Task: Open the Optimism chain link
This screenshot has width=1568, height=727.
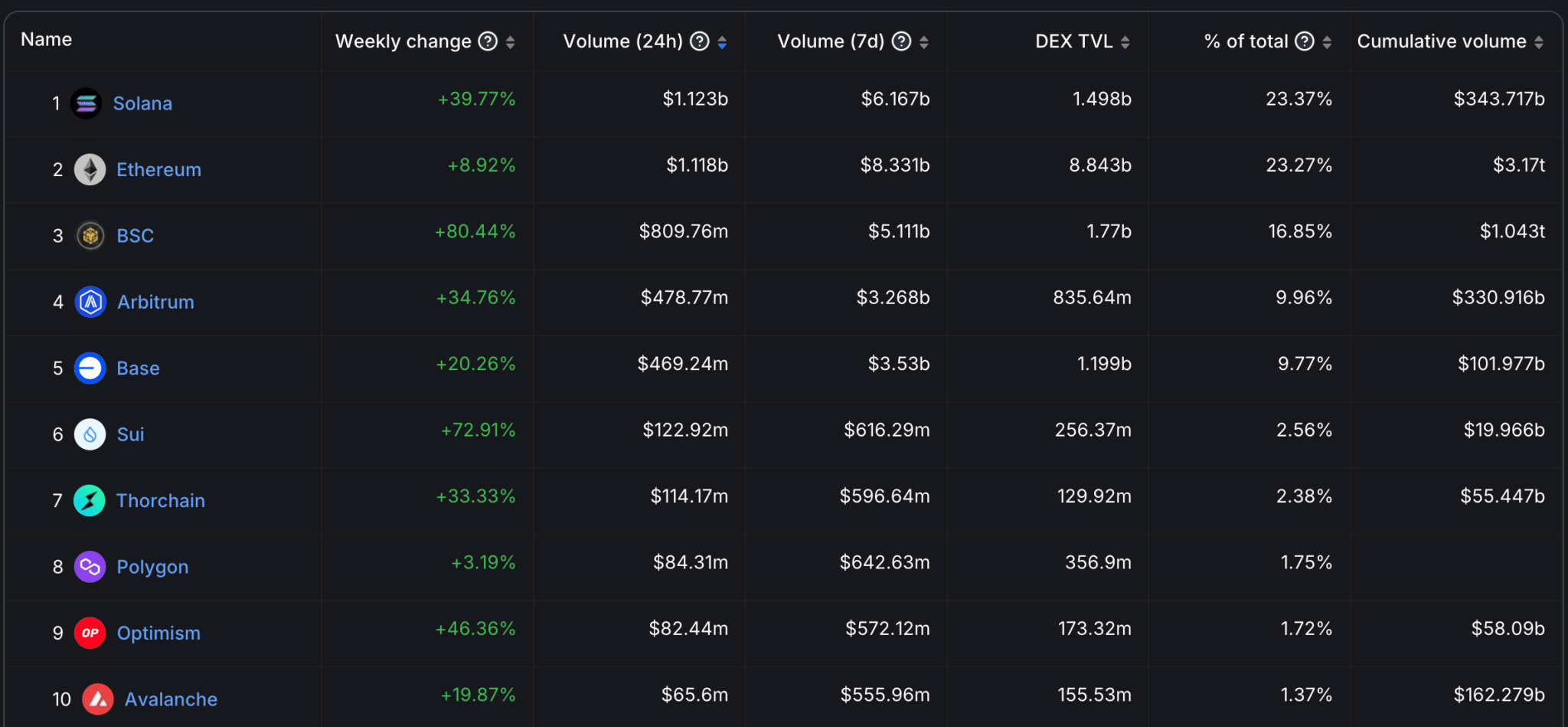Action: [158, 634]
